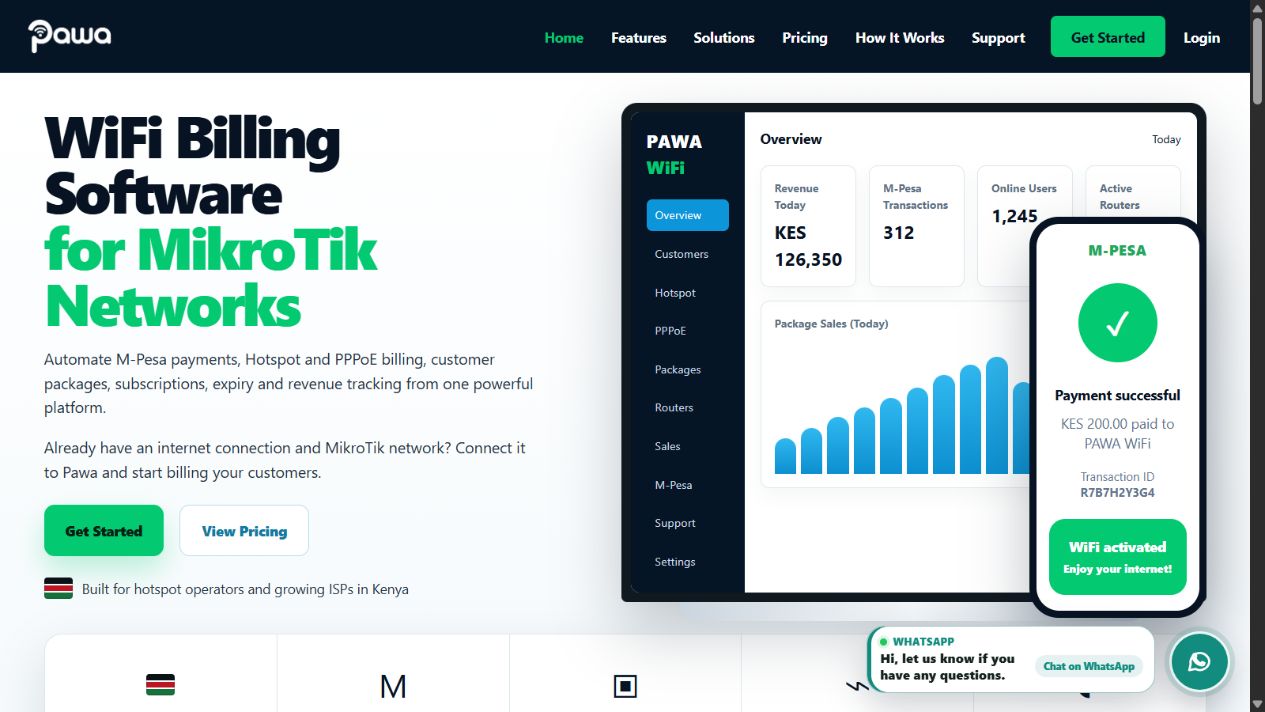1265x712 pixels.
Task: Click the M-Pesa Transactions card
Action: click(x=916, y=226)
